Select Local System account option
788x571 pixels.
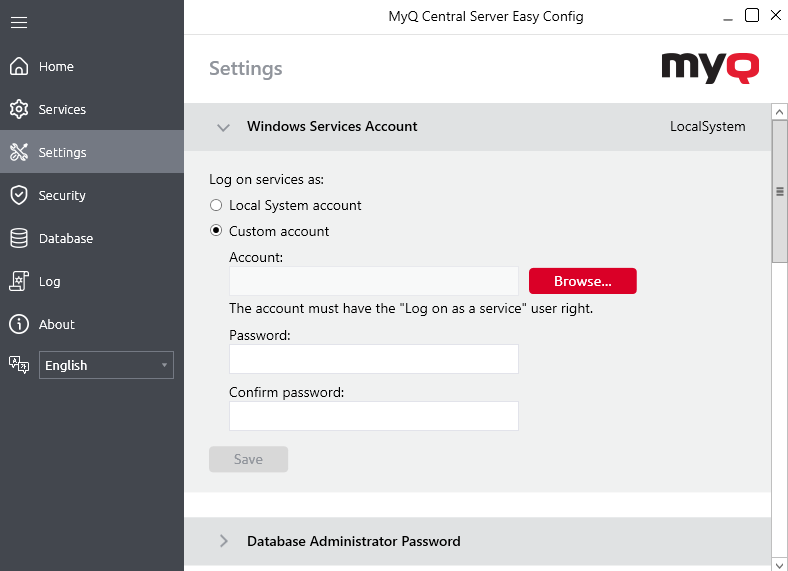(216, 206)
